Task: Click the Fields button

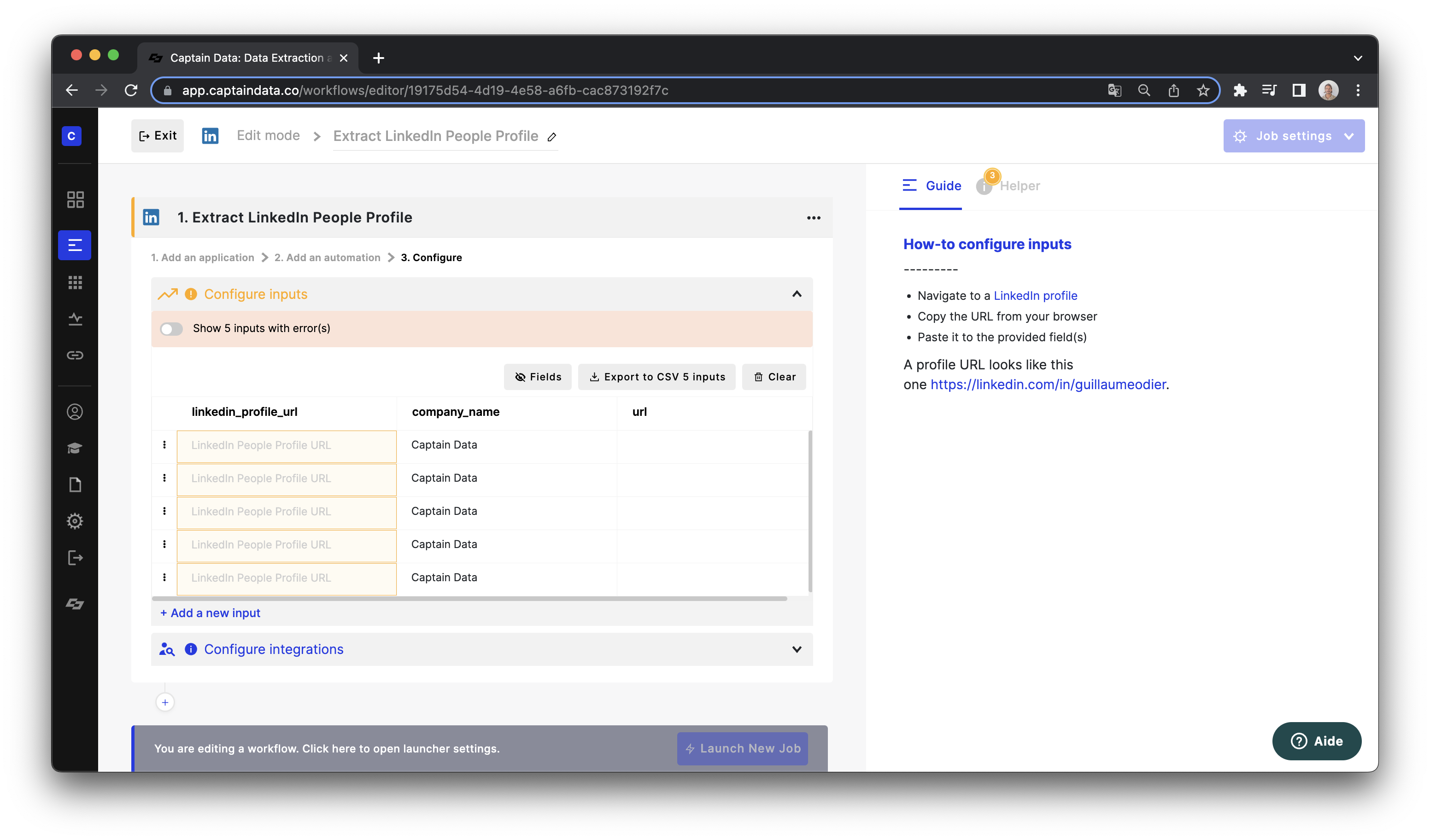Action: 537,377
